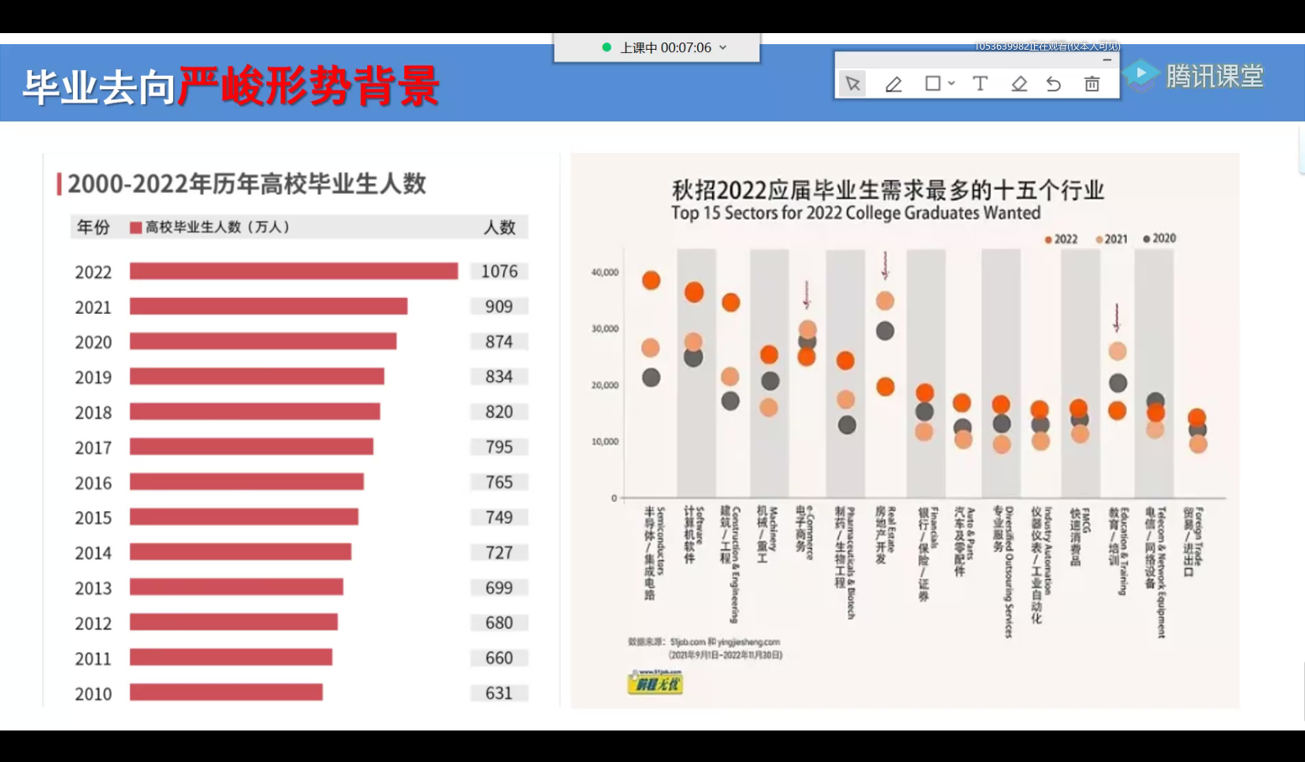Minimize the annotation toolbar
1305x762 pixels.
[x=1106, y=60]
